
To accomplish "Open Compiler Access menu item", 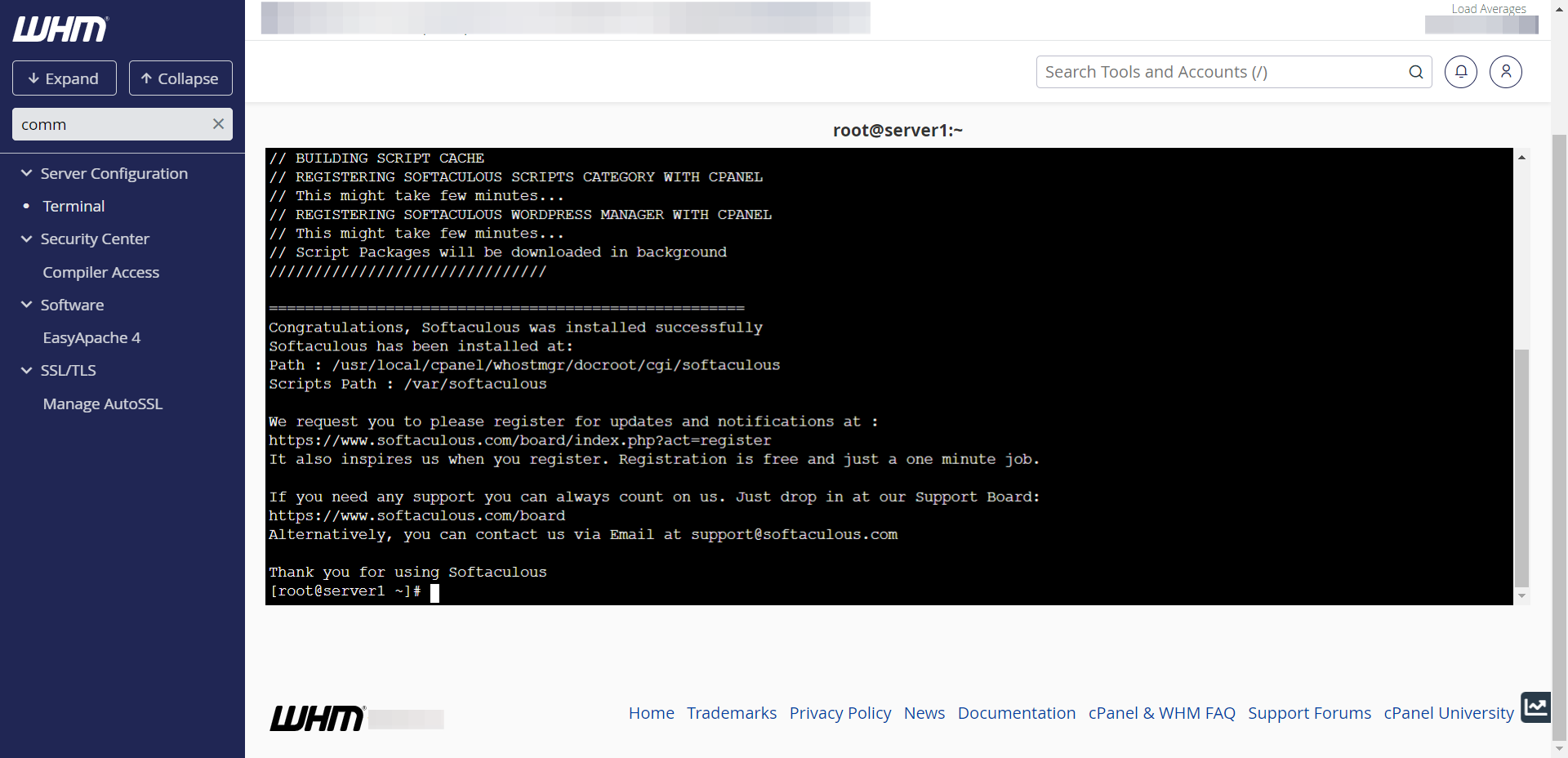I will tap(101, 272).
